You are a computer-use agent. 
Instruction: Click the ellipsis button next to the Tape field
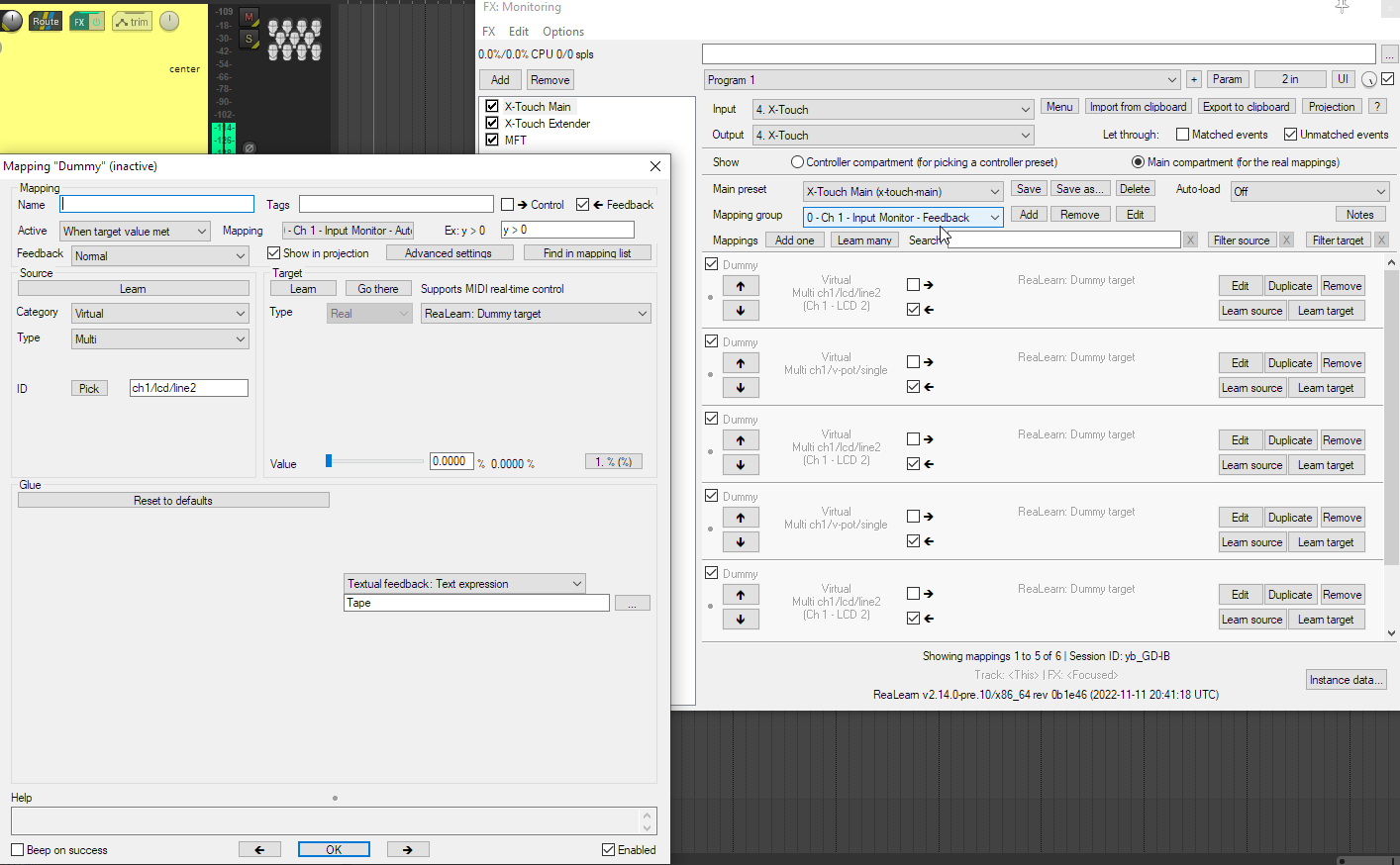pos(633,603)
